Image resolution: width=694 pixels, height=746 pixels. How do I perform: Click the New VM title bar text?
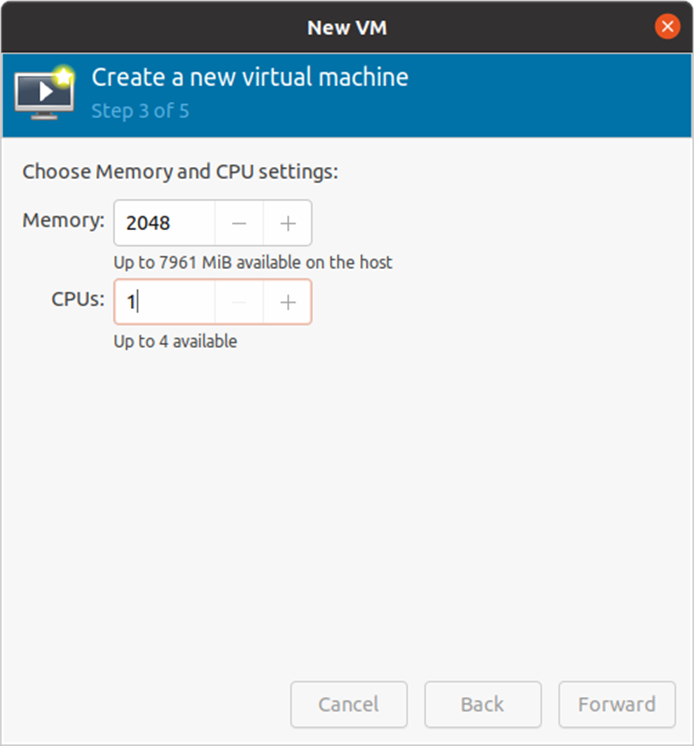coord(346,27)
